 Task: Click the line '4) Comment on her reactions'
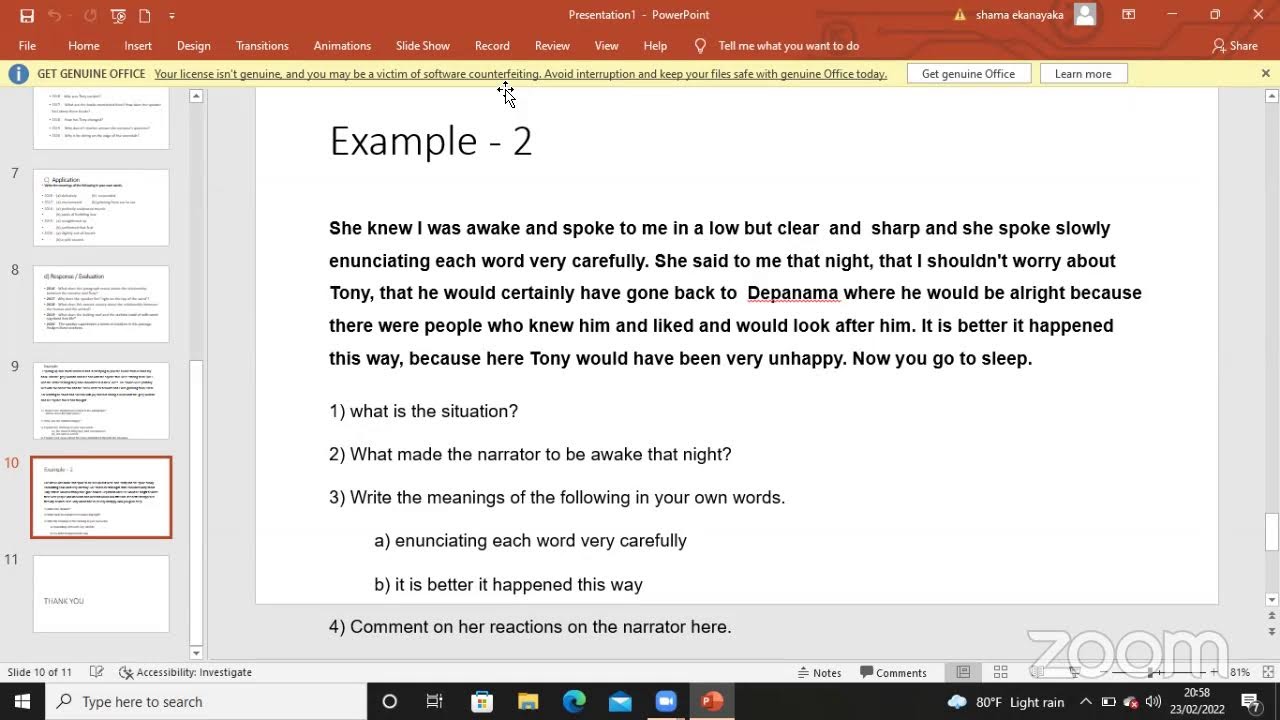[530, 627]
